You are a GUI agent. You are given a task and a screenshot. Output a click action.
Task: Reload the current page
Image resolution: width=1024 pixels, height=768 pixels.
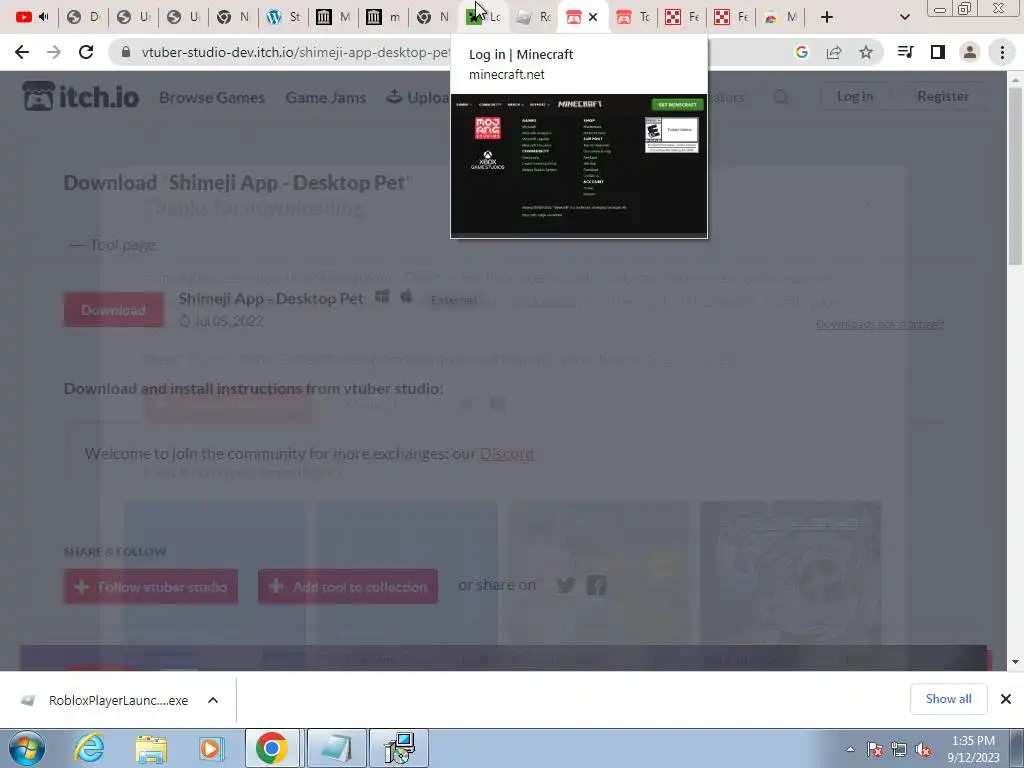(x=86, y=52)
